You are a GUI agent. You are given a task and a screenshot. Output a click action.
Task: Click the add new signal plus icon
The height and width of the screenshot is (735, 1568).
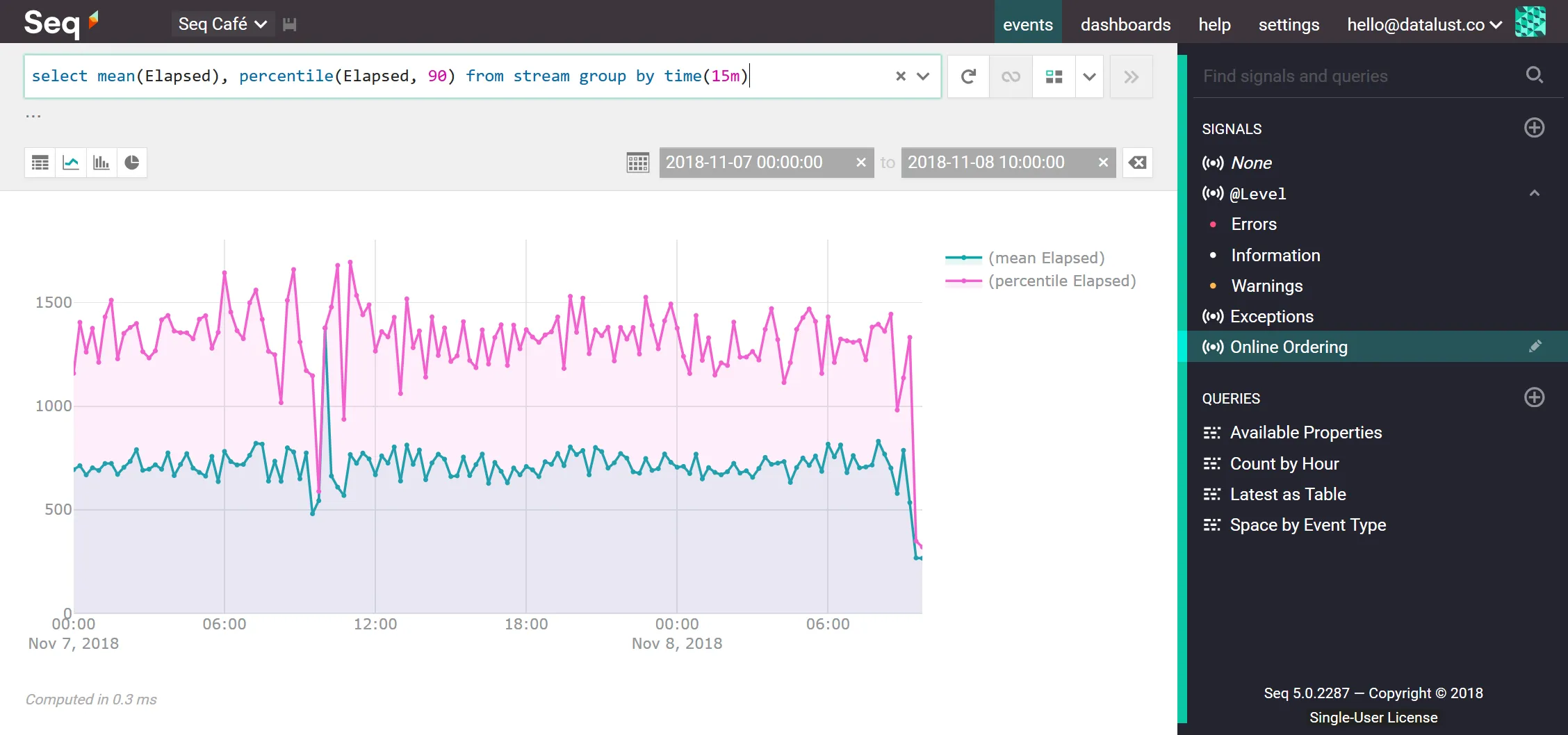tap(1534, 128)
